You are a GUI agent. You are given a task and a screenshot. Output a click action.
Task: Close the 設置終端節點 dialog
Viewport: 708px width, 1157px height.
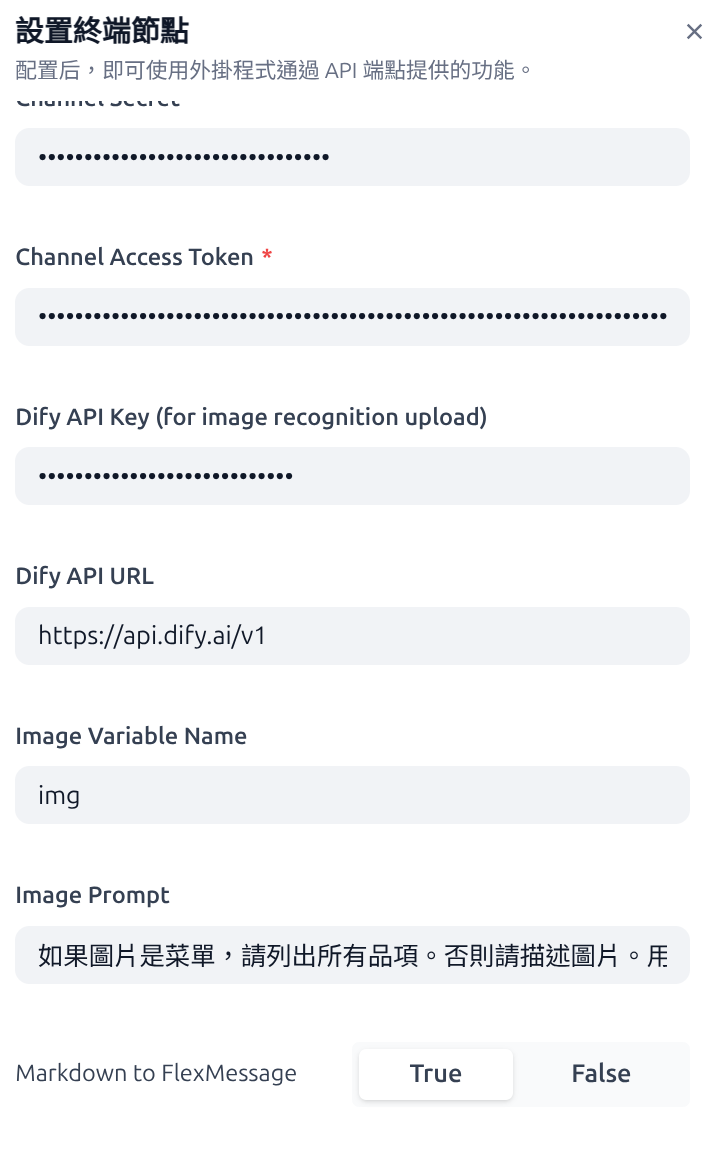pos(694,32)
